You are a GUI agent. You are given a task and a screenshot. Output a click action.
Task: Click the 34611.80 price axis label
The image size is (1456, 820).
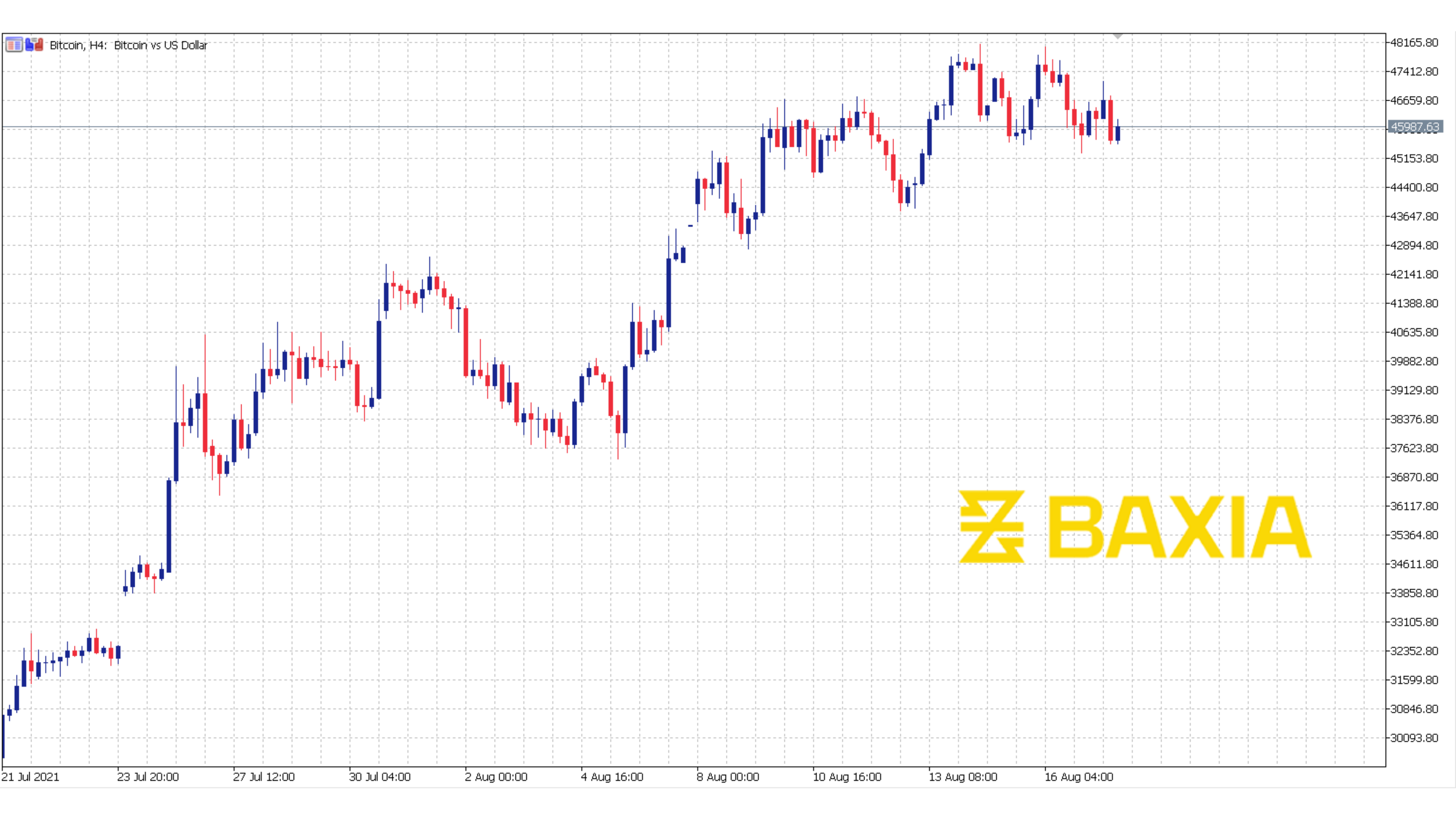point(1414,564)
